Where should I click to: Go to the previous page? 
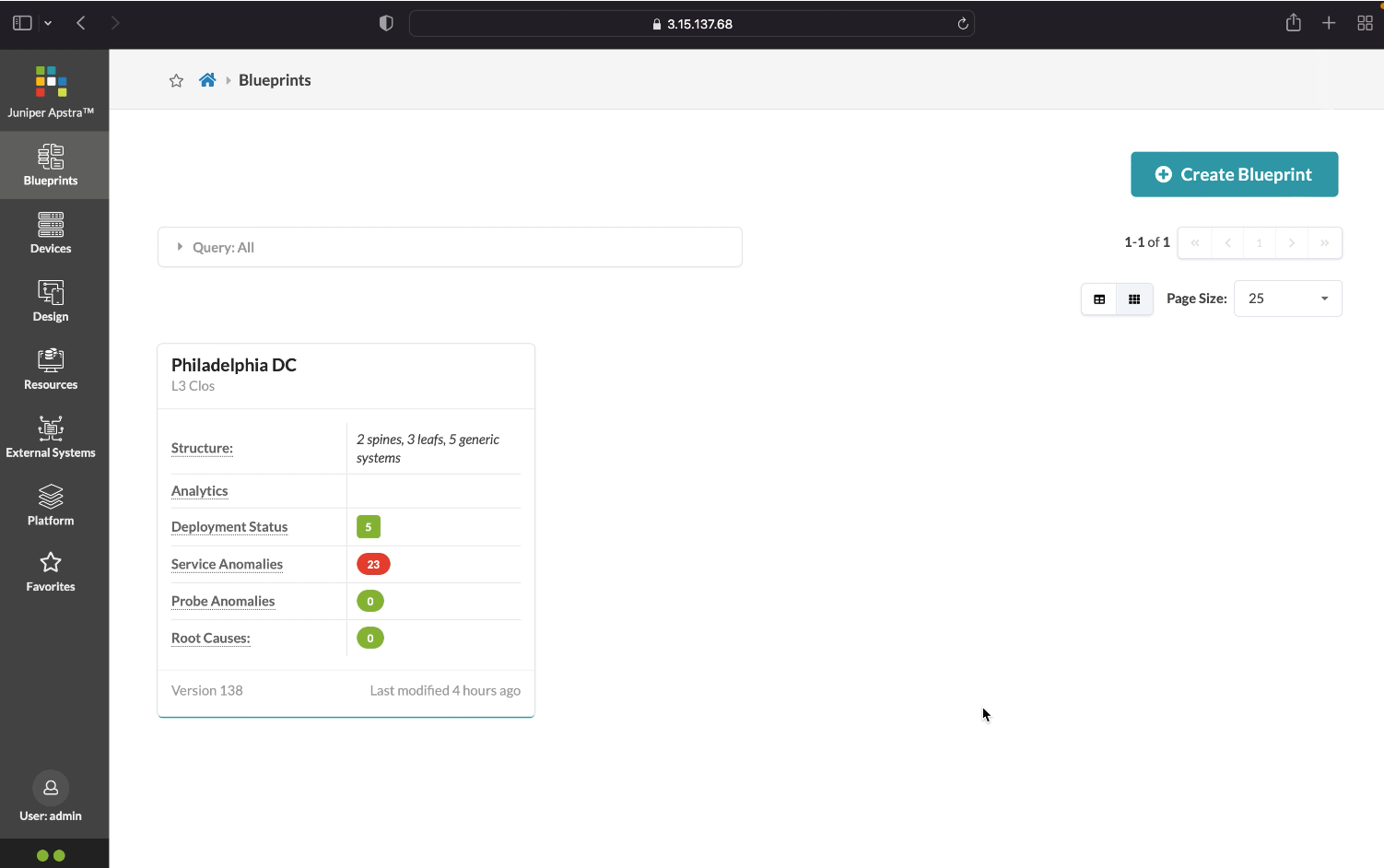1227,242
